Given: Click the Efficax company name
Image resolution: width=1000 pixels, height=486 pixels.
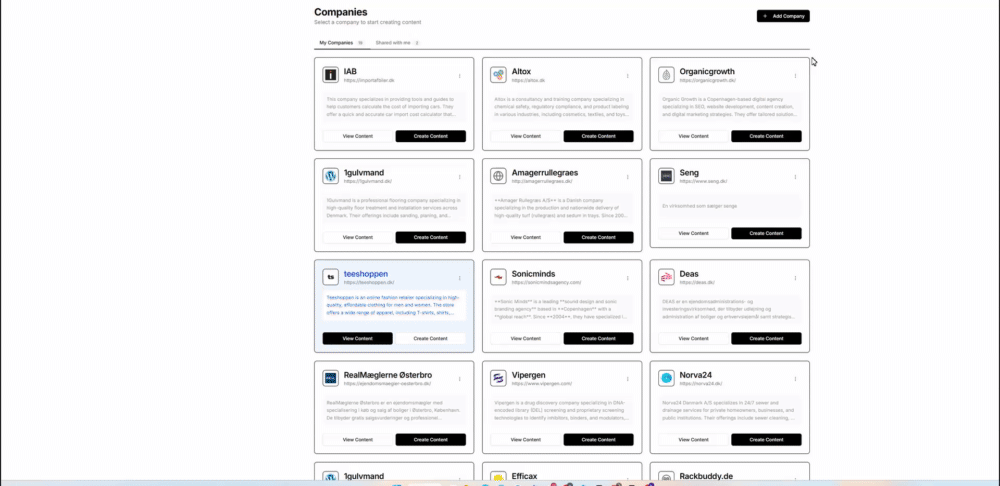Looking at the screenshot, I should [x=524, y=476].
